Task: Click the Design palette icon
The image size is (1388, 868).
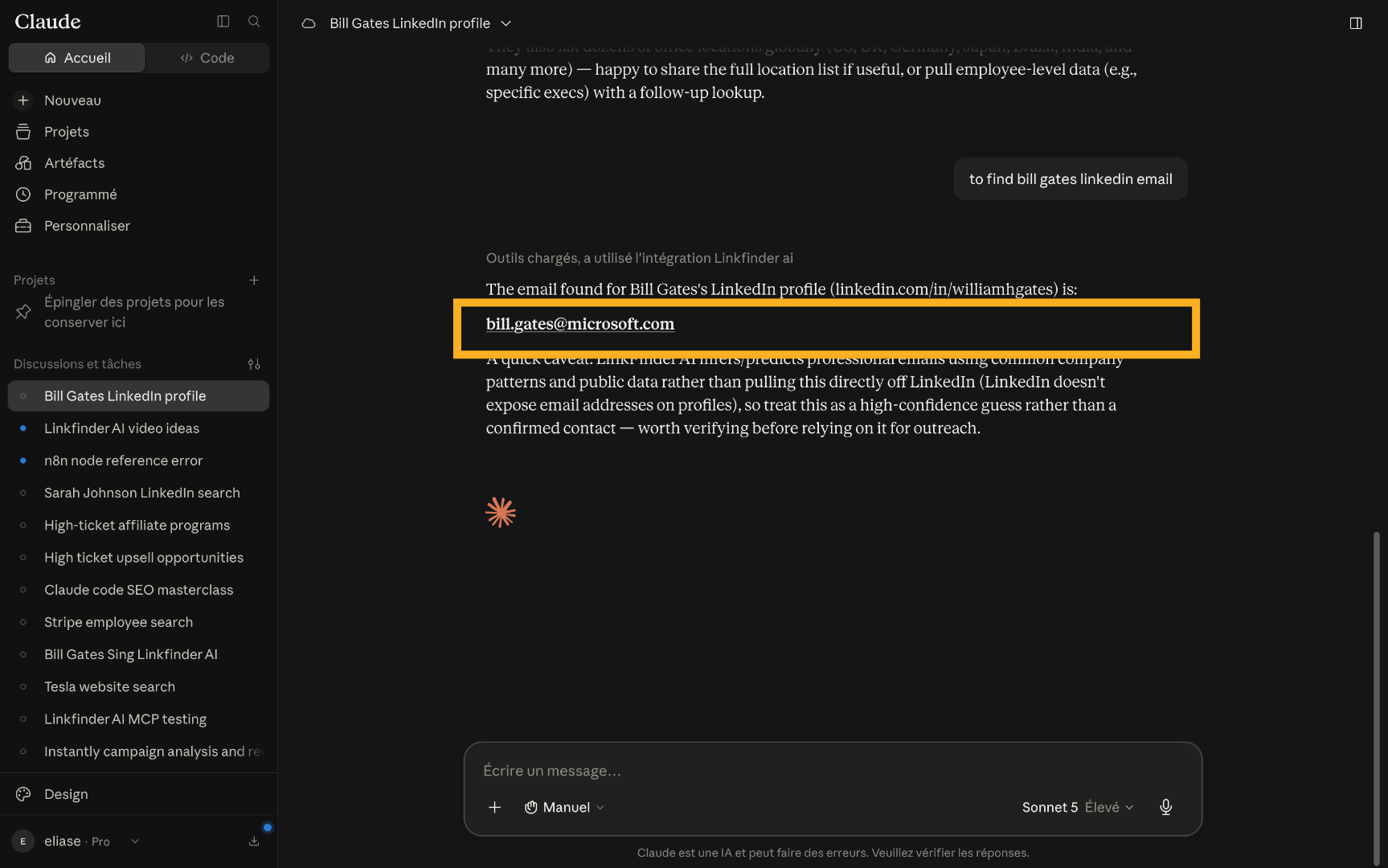Action: (23, 794)
